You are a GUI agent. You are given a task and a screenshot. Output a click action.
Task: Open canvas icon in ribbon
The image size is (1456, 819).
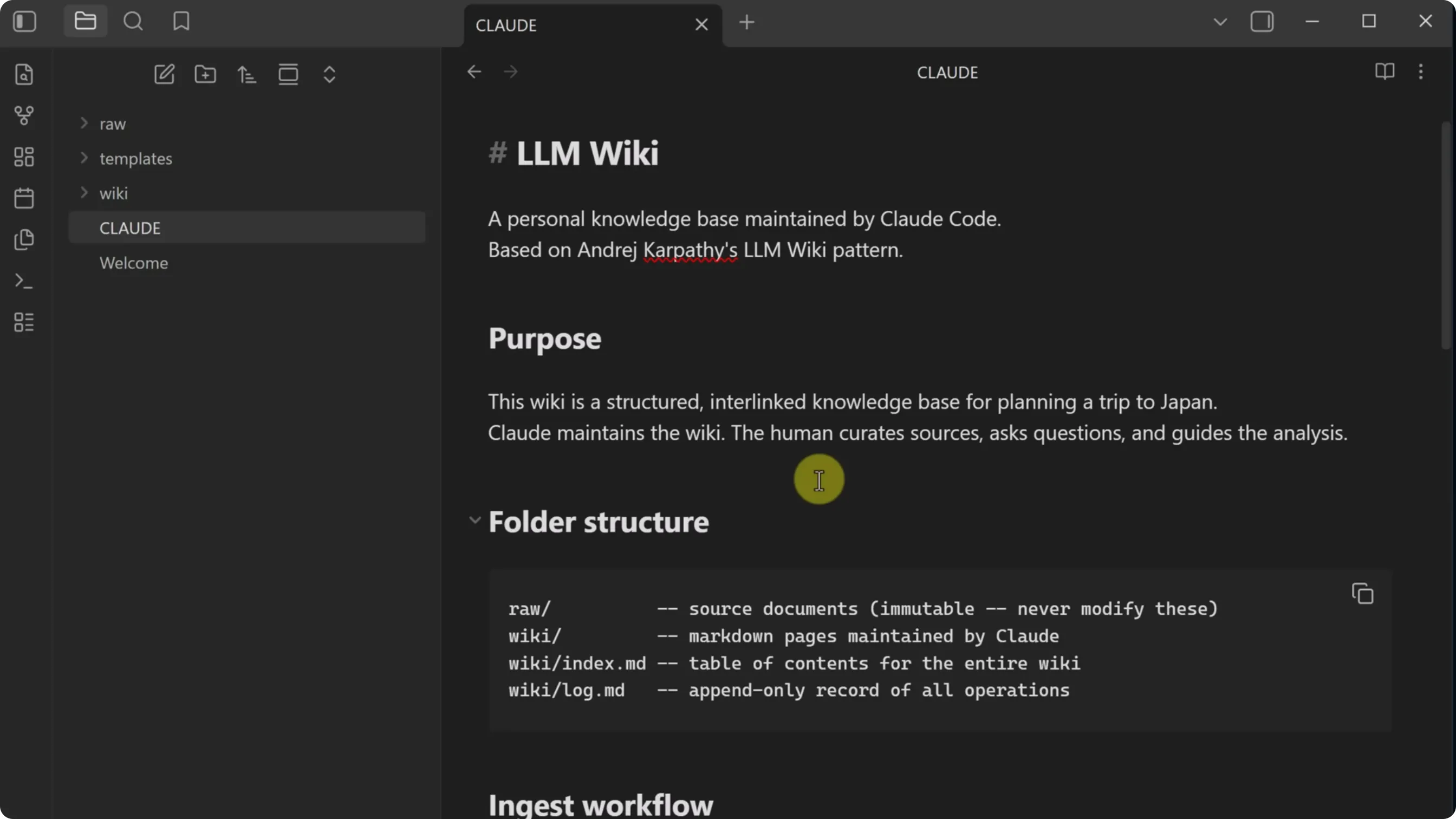coord(24,157)
